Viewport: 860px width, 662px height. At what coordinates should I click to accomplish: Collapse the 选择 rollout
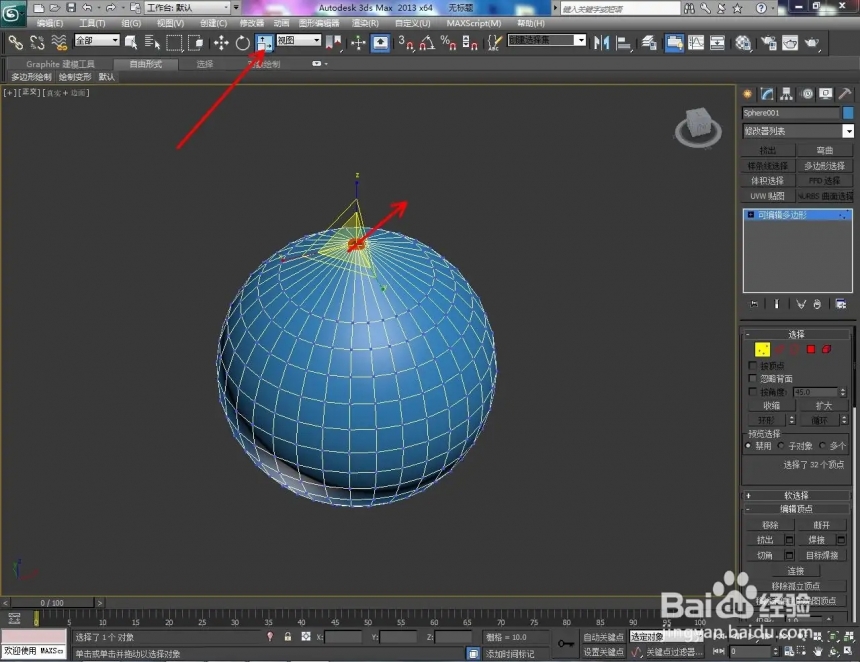796,334
